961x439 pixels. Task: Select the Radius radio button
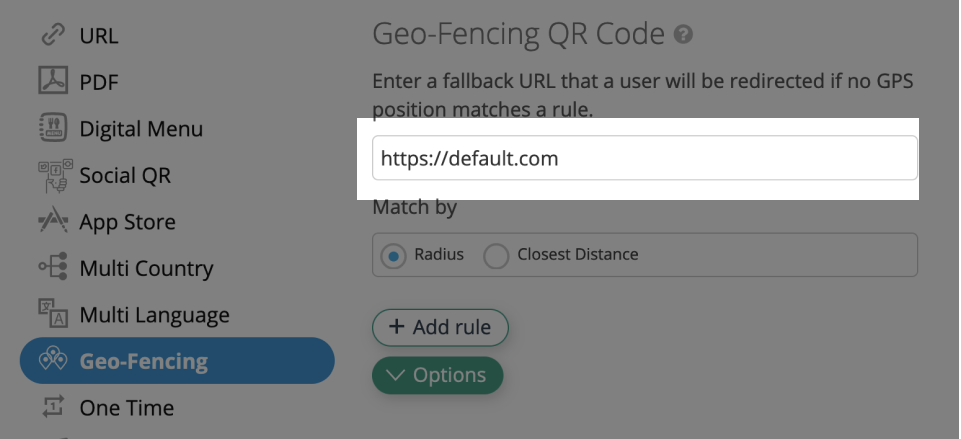coord(393,255)
